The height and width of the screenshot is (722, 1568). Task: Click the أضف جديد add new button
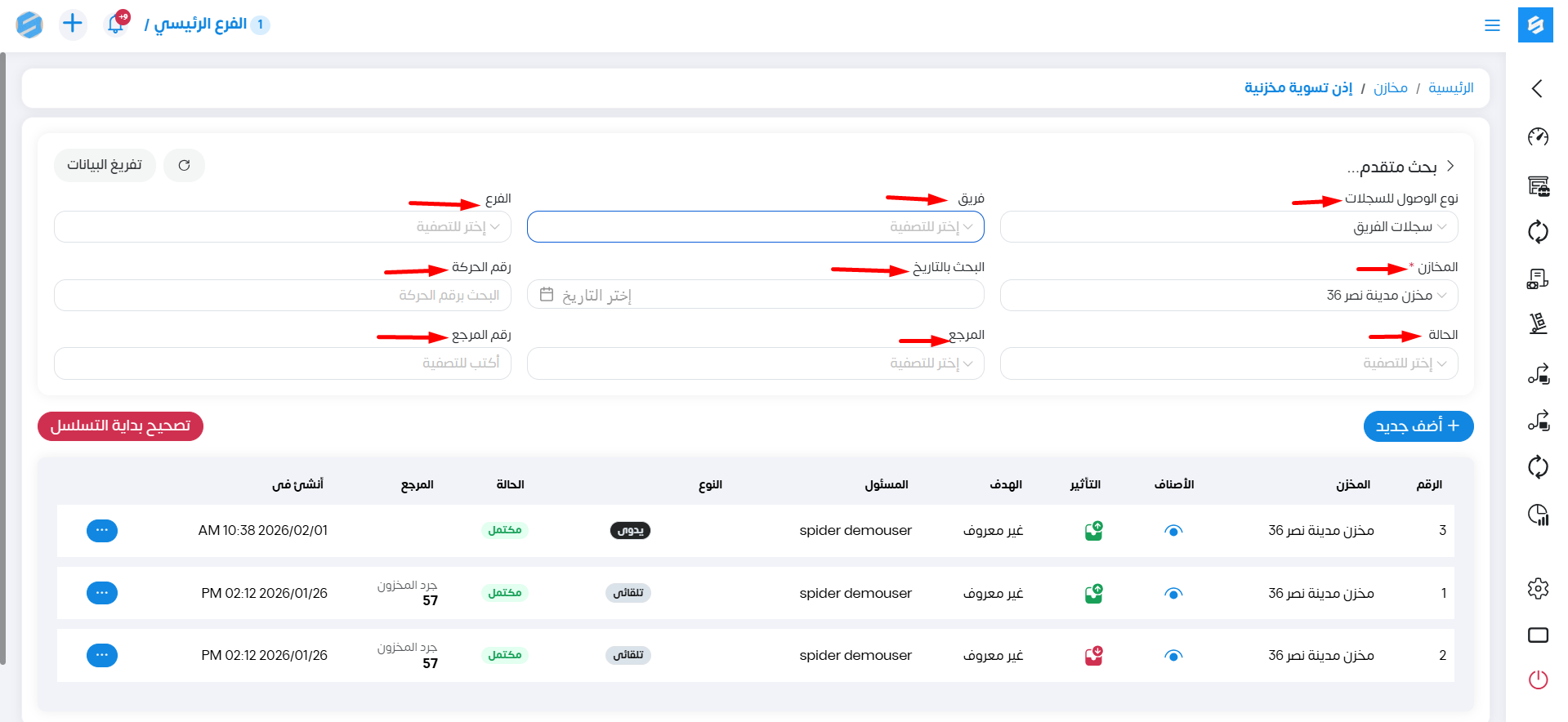tap(1418, 426)
